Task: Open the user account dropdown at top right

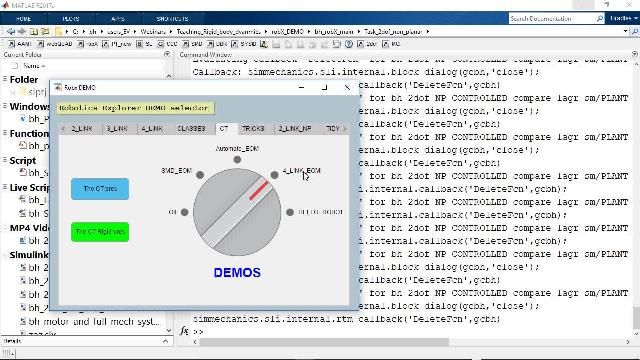Action: click(624, 18)
